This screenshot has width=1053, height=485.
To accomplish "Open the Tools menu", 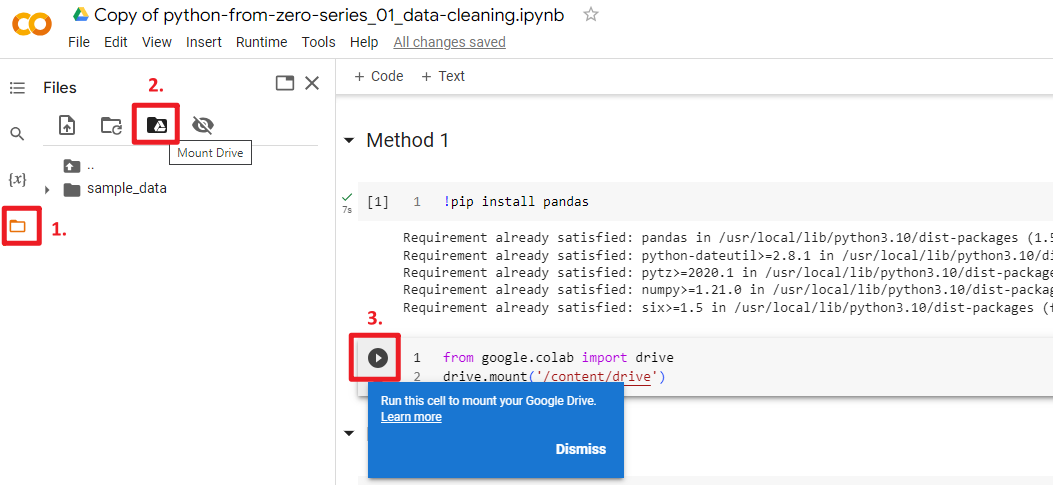I will pyautogui.click(x=318, y=42).
